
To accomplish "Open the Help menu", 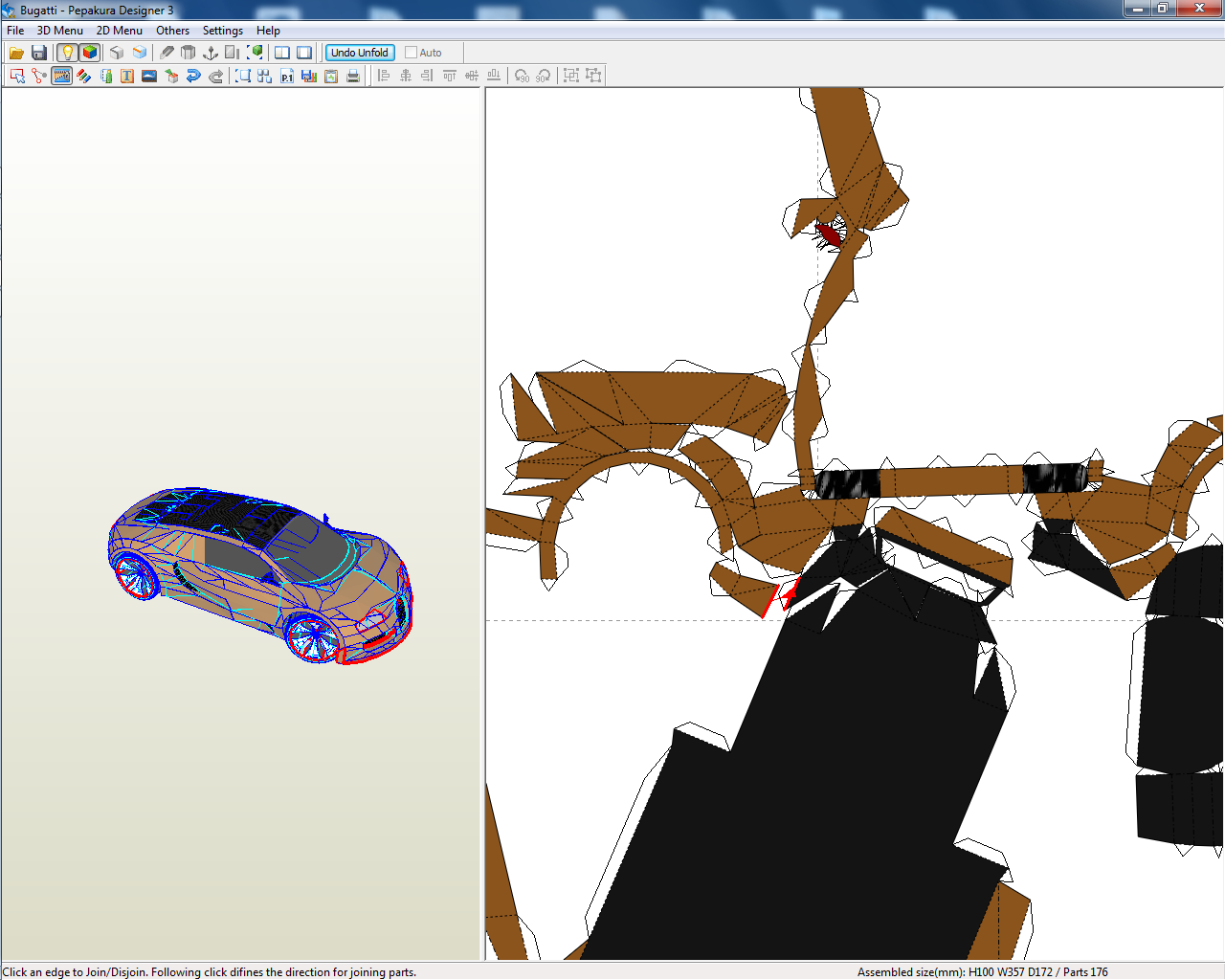I will 268,30.
